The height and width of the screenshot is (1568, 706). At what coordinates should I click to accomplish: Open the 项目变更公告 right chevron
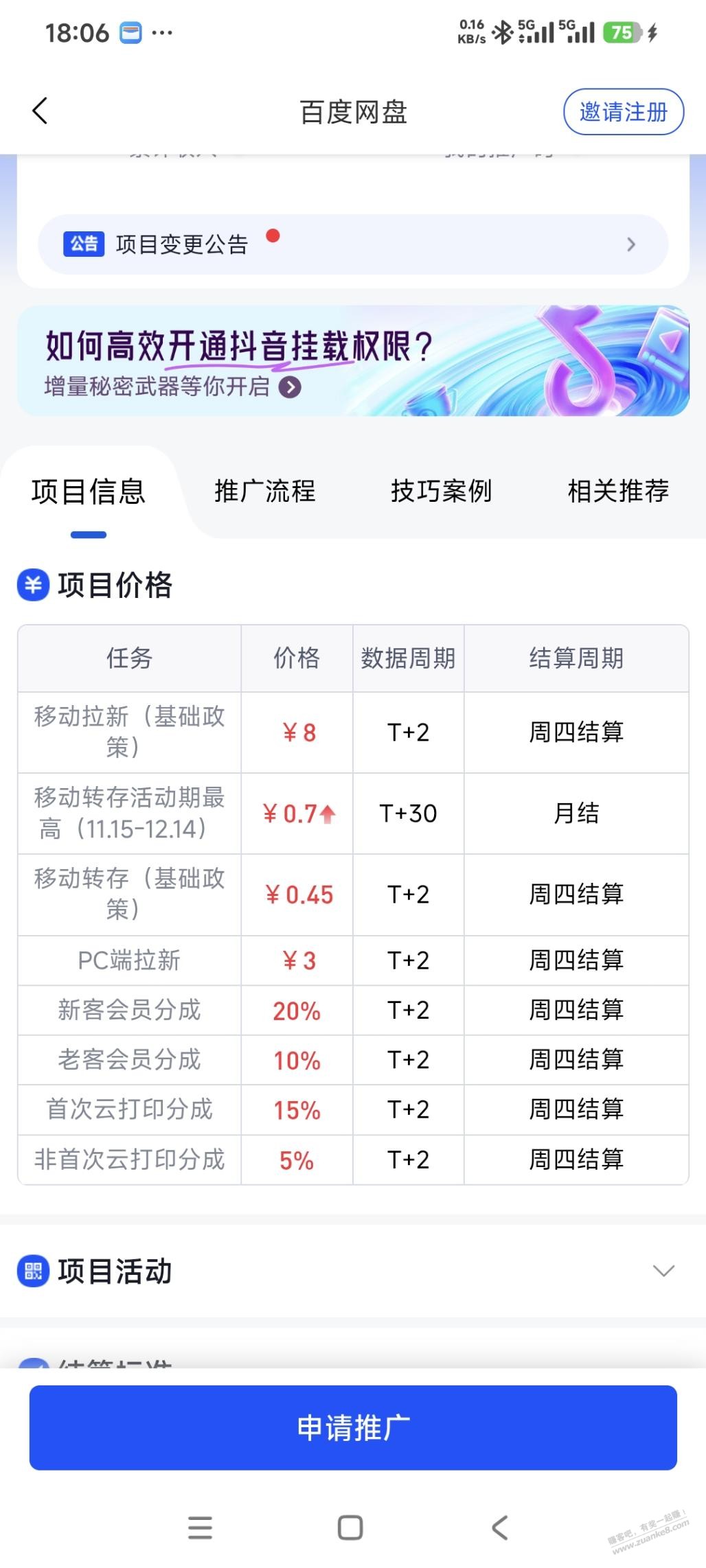[x=631, y=244]
